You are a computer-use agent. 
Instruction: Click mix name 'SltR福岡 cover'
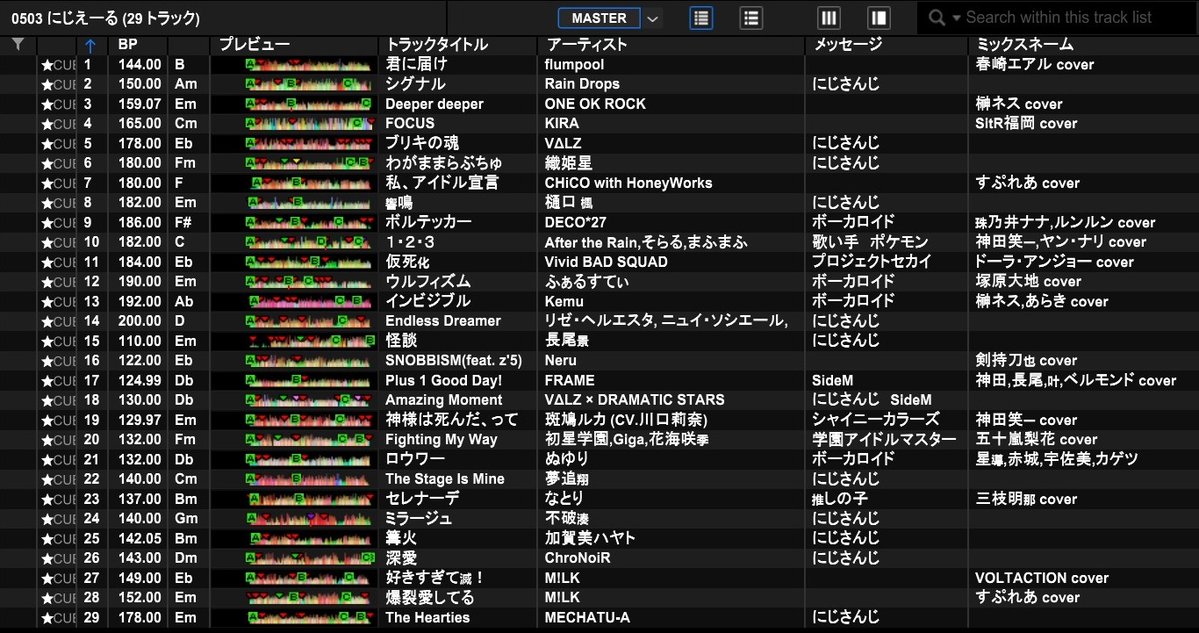[1026, 124]
